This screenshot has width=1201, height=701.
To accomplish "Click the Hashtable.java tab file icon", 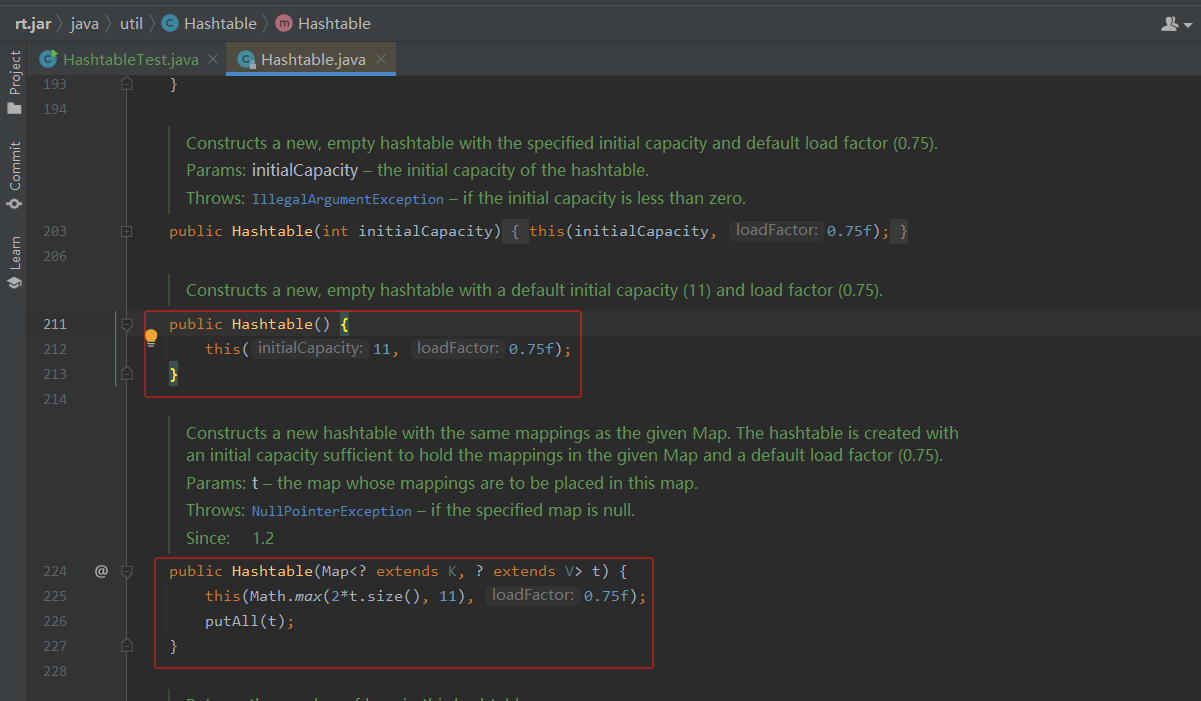I will pyautogui.click(x=246, y=60).
